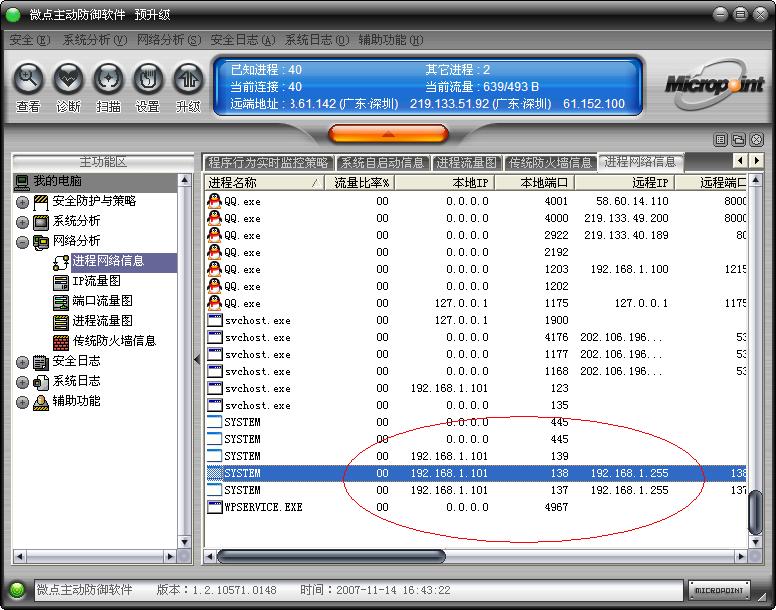Click the 系统分析 tree icon
Screen dimensions: 776x610
point(41,222)
